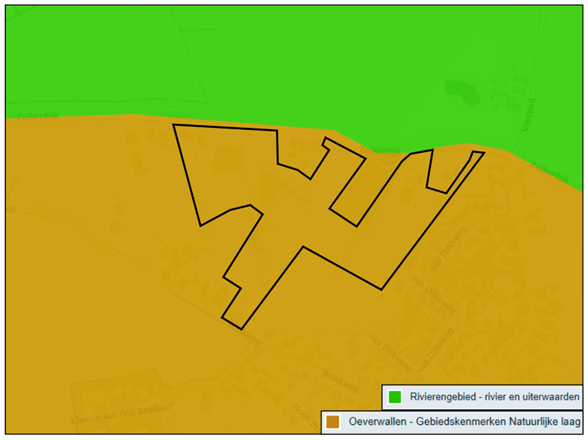The image size is (588, 440).
Task: Click the Zalkerdijk label at the left map edge
Action: (x=38, y=116)
